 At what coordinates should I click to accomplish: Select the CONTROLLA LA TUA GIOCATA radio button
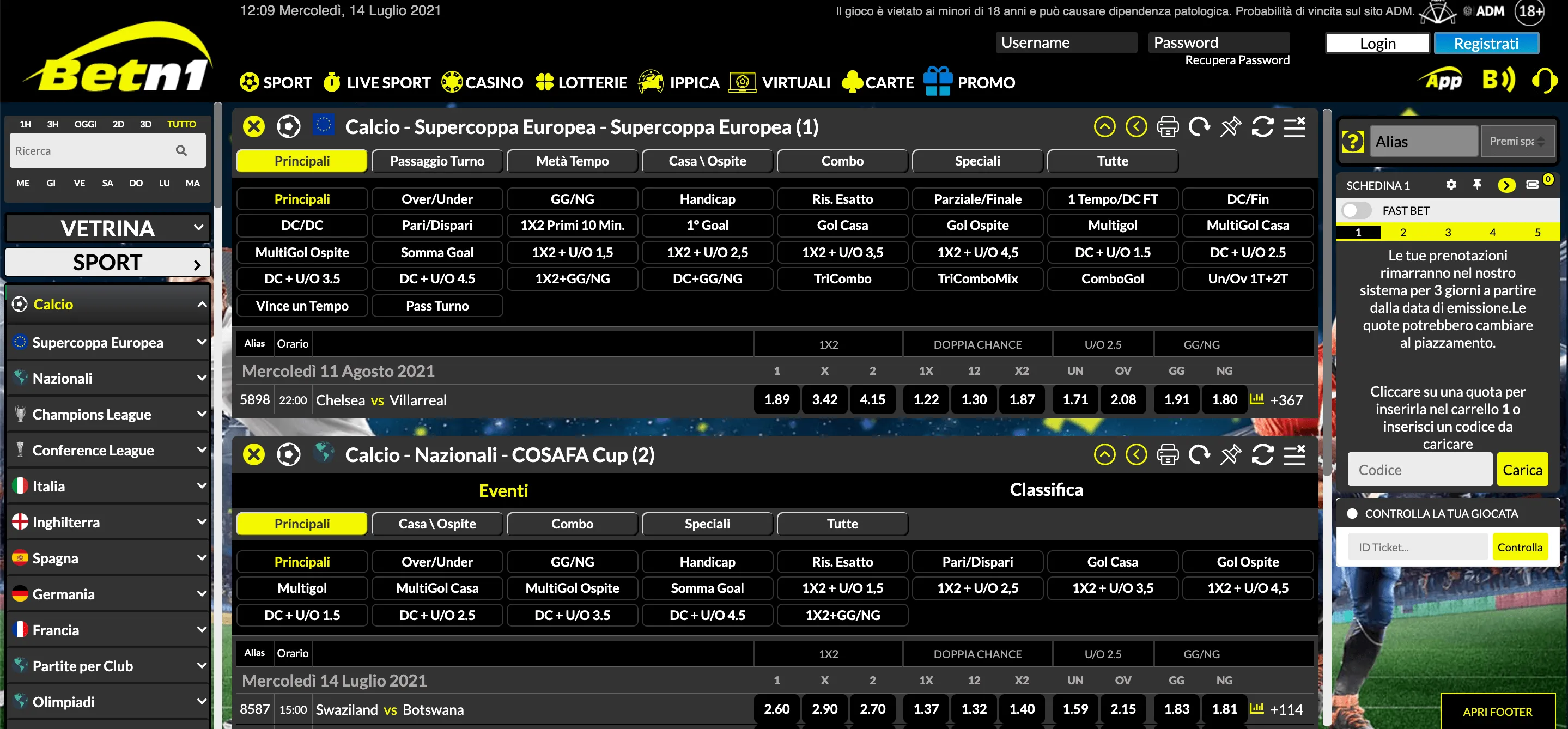(1352, 513)
